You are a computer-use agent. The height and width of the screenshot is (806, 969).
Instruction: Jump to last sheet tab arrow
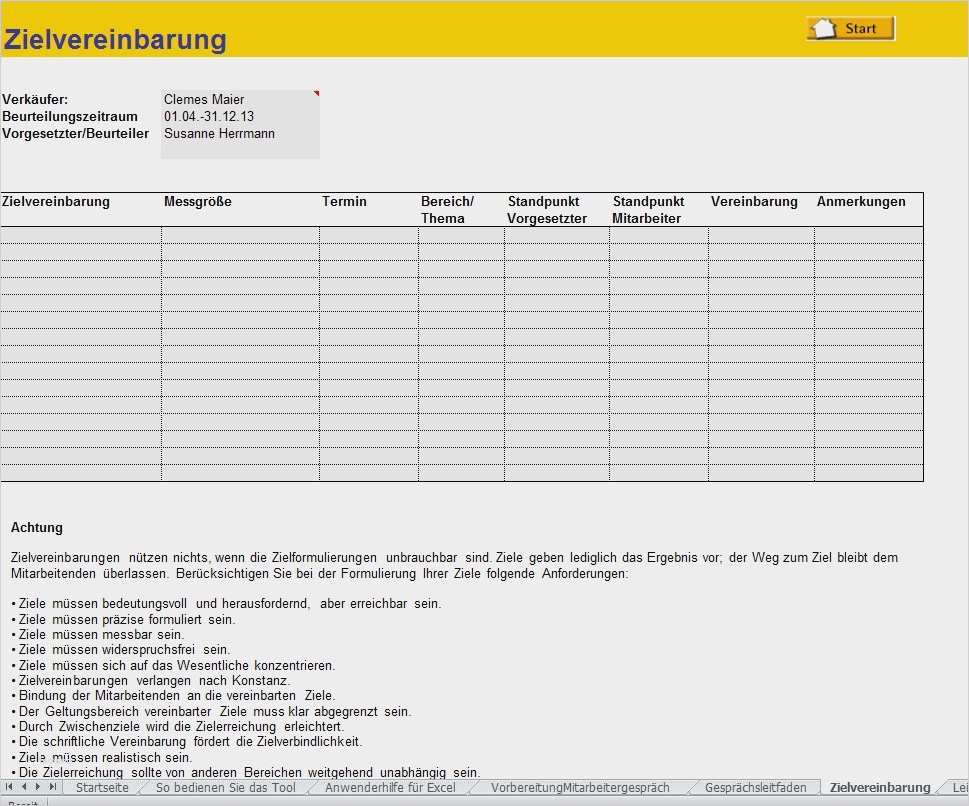pyautogui.click(x=53, y=787)
